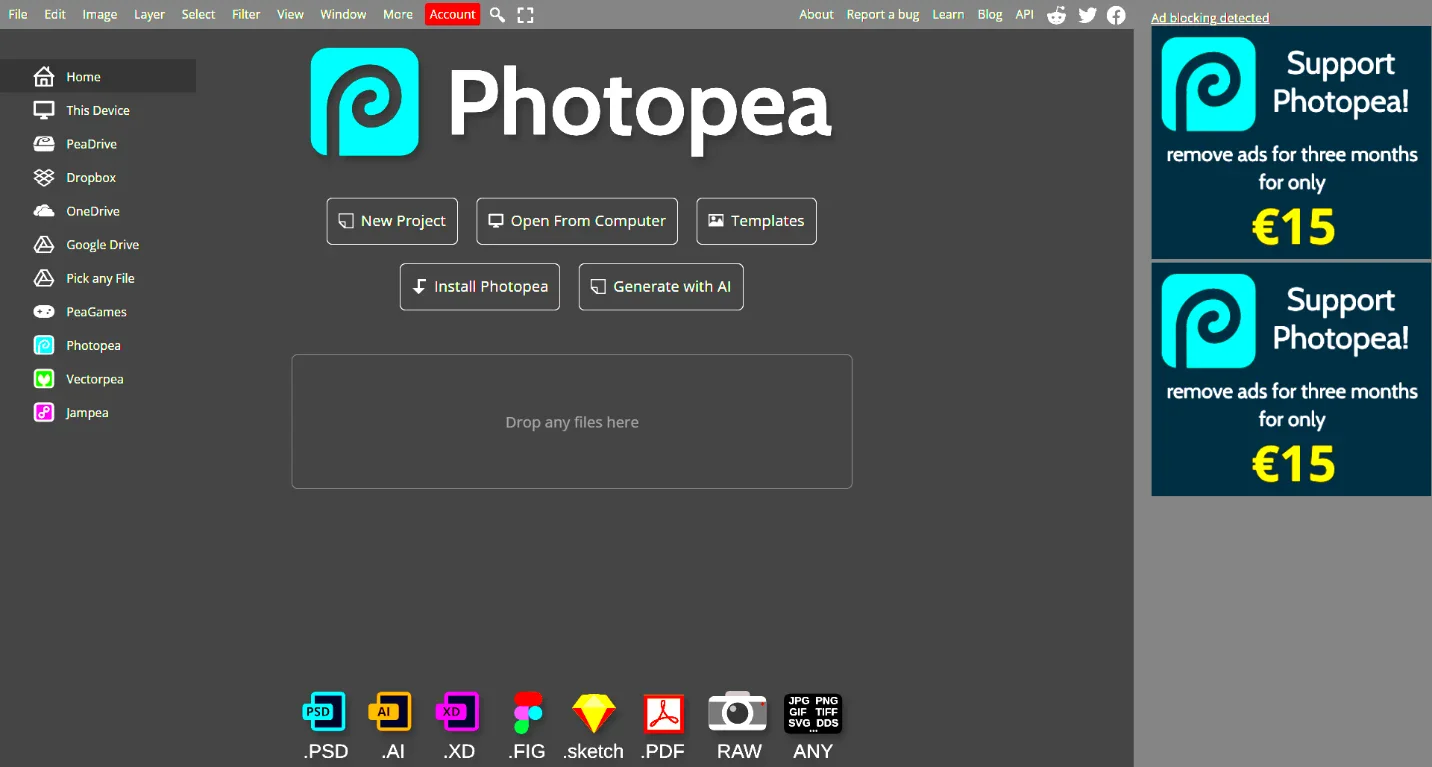Launch Vectorpea from the sidebar
The height and width of the screenshot is (767, 1432).
point(98,379)
